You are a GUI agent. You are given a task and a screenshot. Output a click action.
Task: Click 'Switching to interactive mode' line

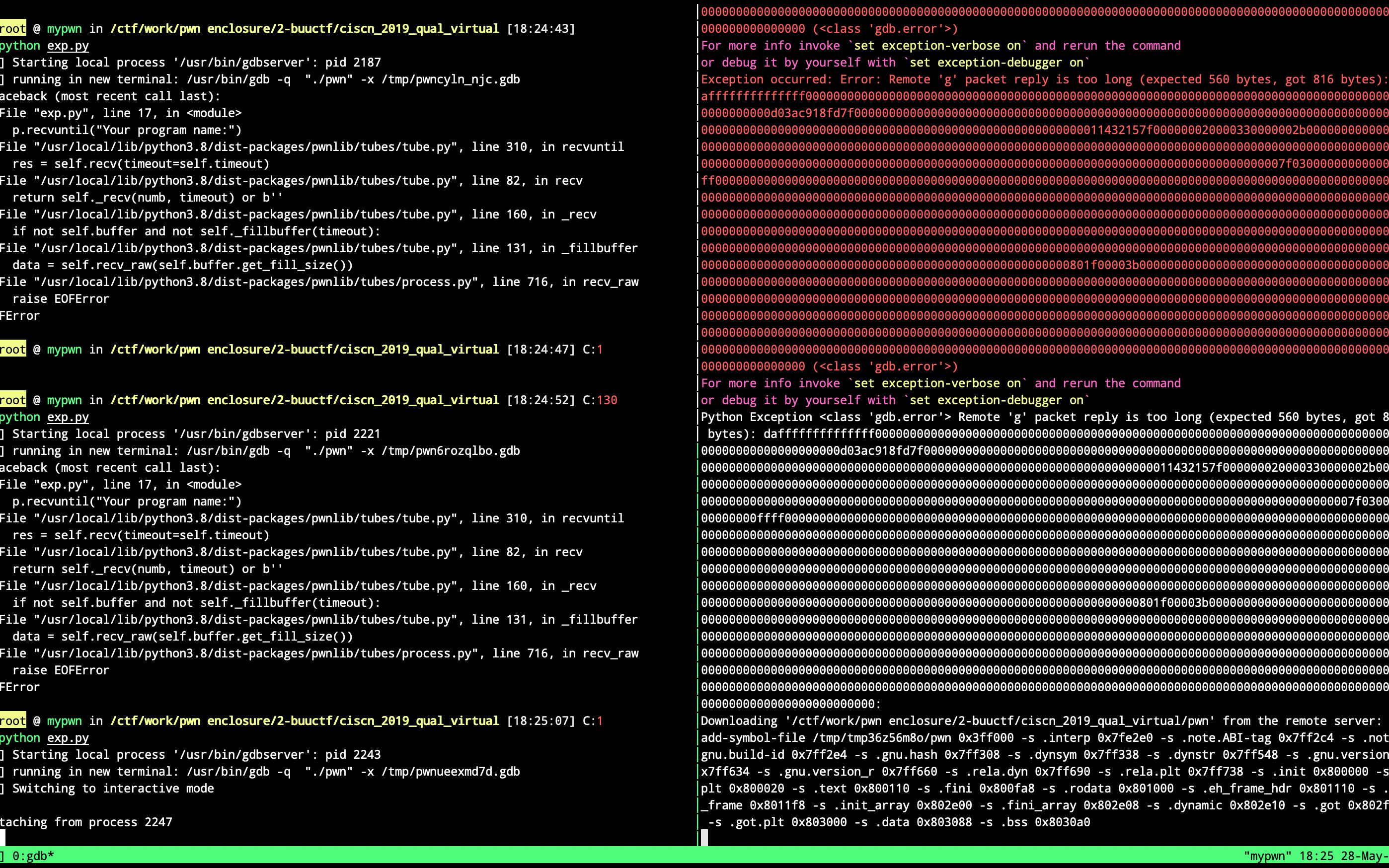point(113,789)
